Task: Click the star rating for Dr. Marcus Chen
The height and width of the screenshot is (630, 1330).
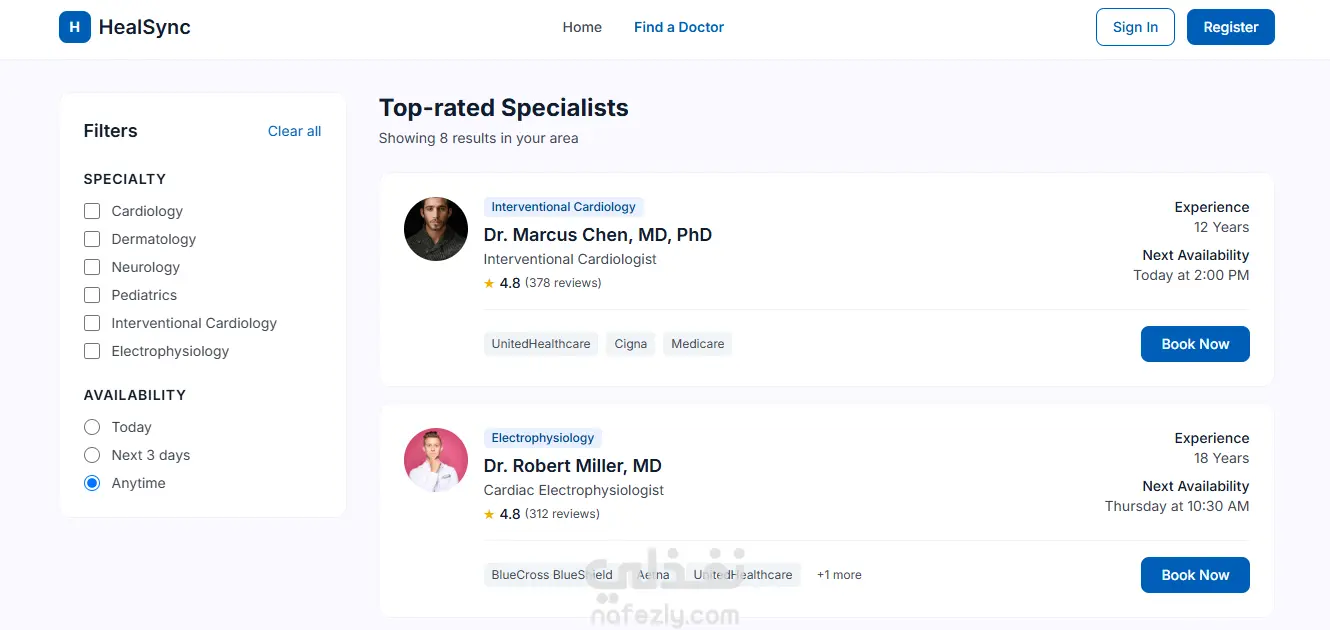Action: 489,283
